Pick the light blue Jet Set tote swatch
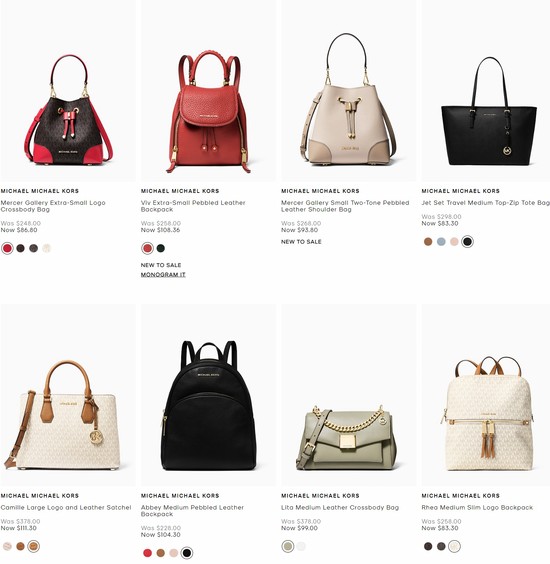This screenshot has height=564, width=550. coord(441,242)
